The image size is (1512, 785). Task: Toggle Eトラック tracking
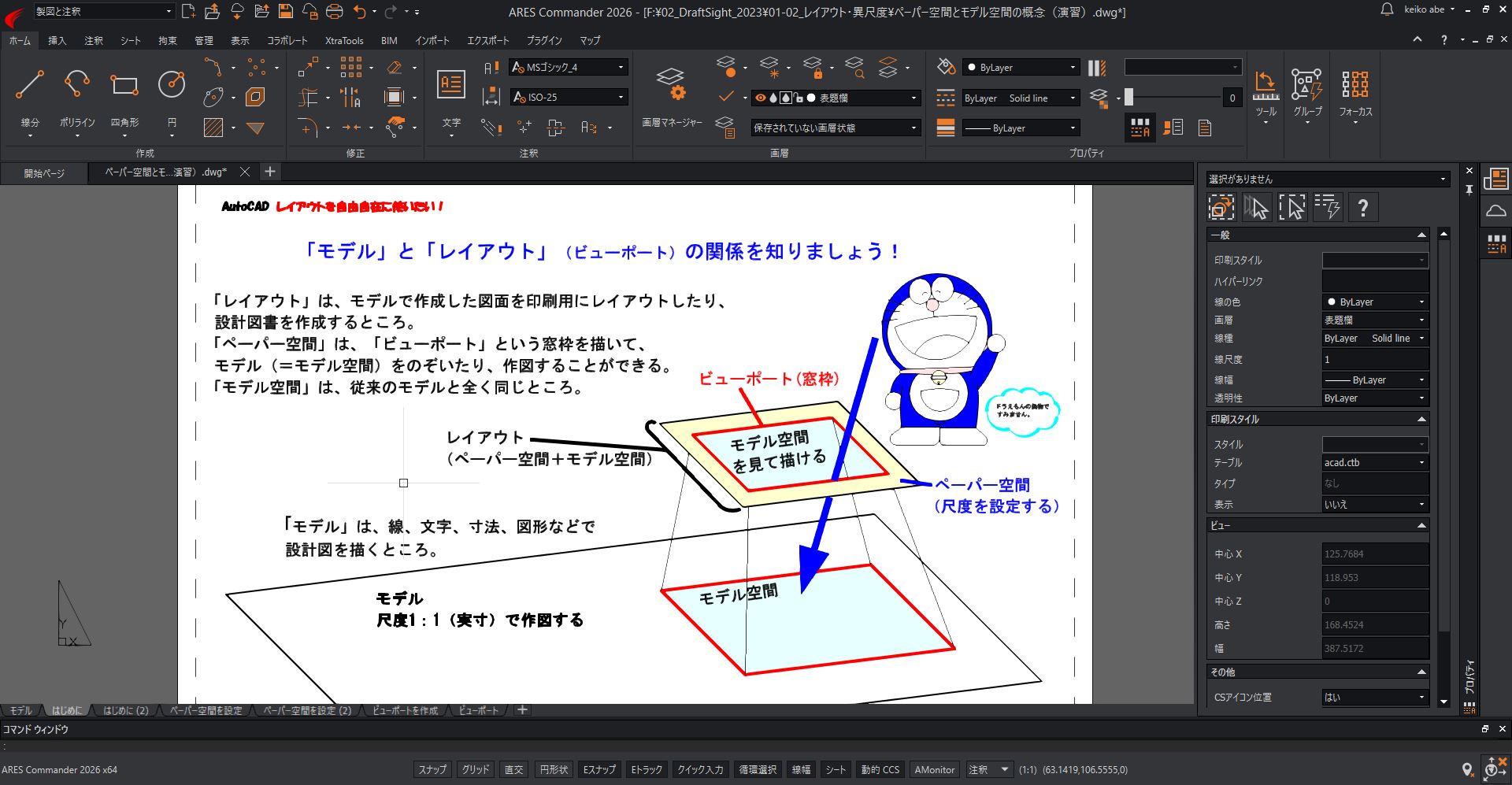click(x=646, y=769)
